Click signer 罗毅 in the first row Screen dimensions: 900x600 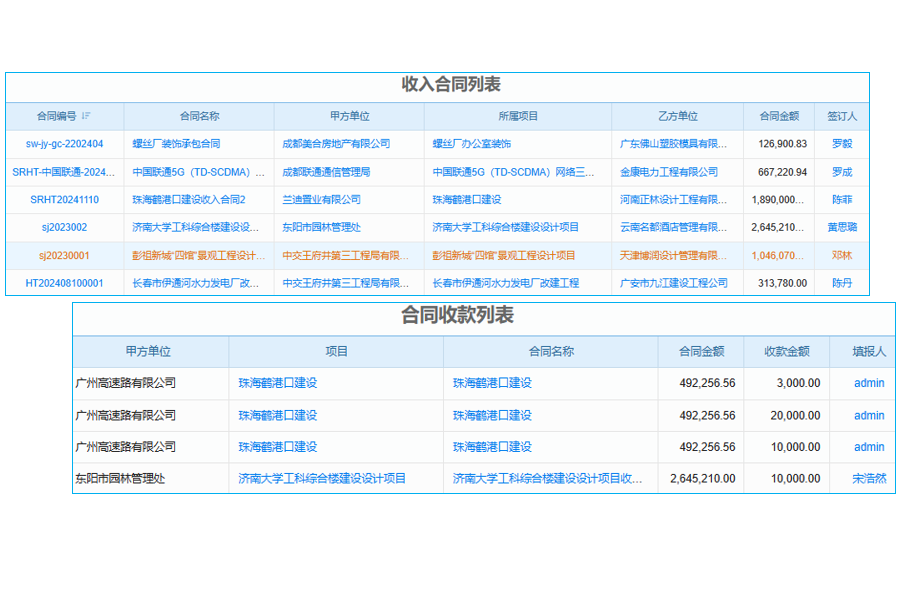coord(840,143)
